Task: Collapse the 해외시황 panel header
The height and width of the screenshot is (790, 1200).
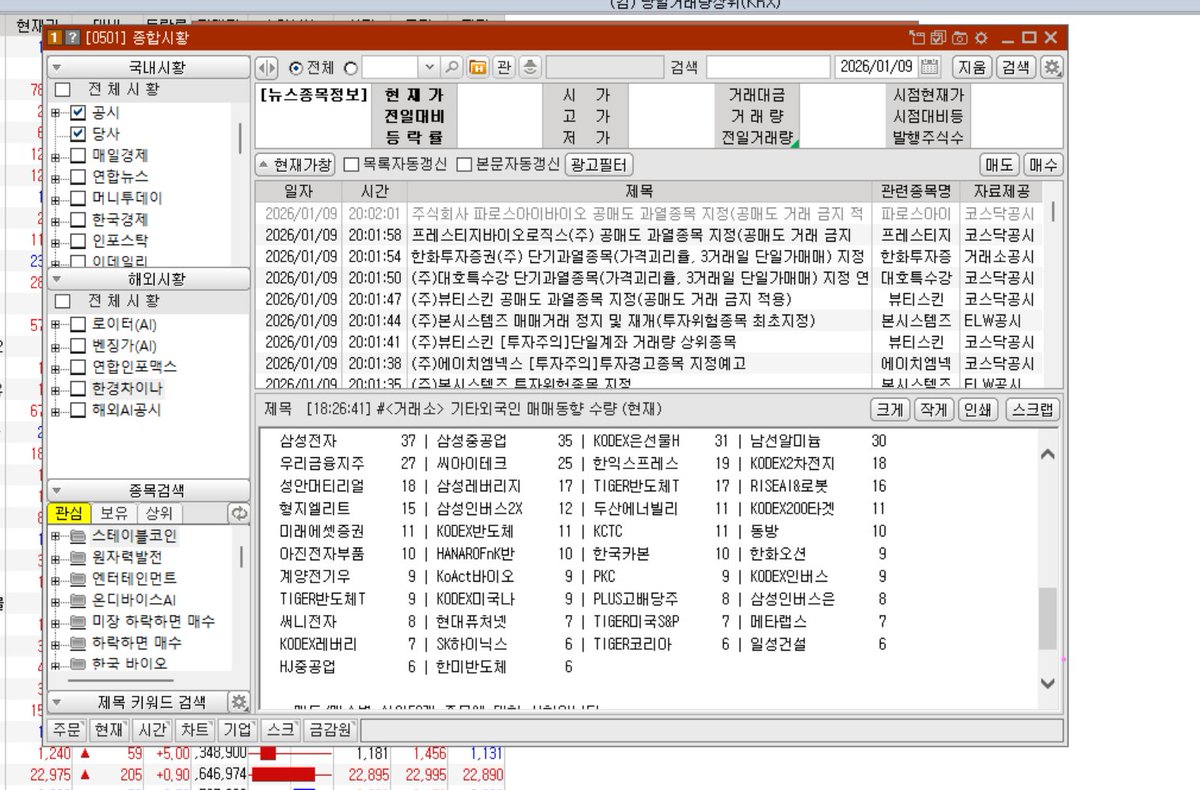Action: 148,279
